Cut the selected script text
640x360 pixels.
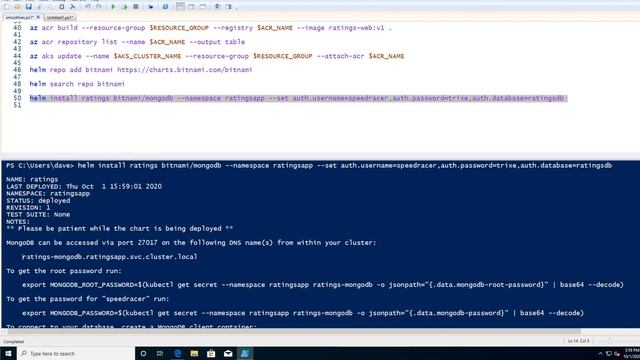point(40,7)
